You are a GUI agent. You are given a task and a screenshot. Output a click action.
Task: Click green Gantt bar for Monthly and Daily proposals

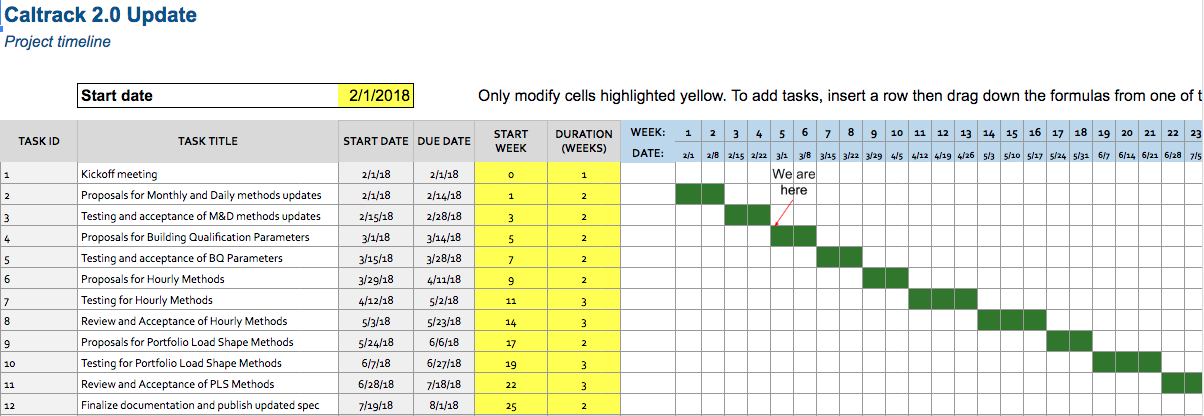[x=700, y=195]
